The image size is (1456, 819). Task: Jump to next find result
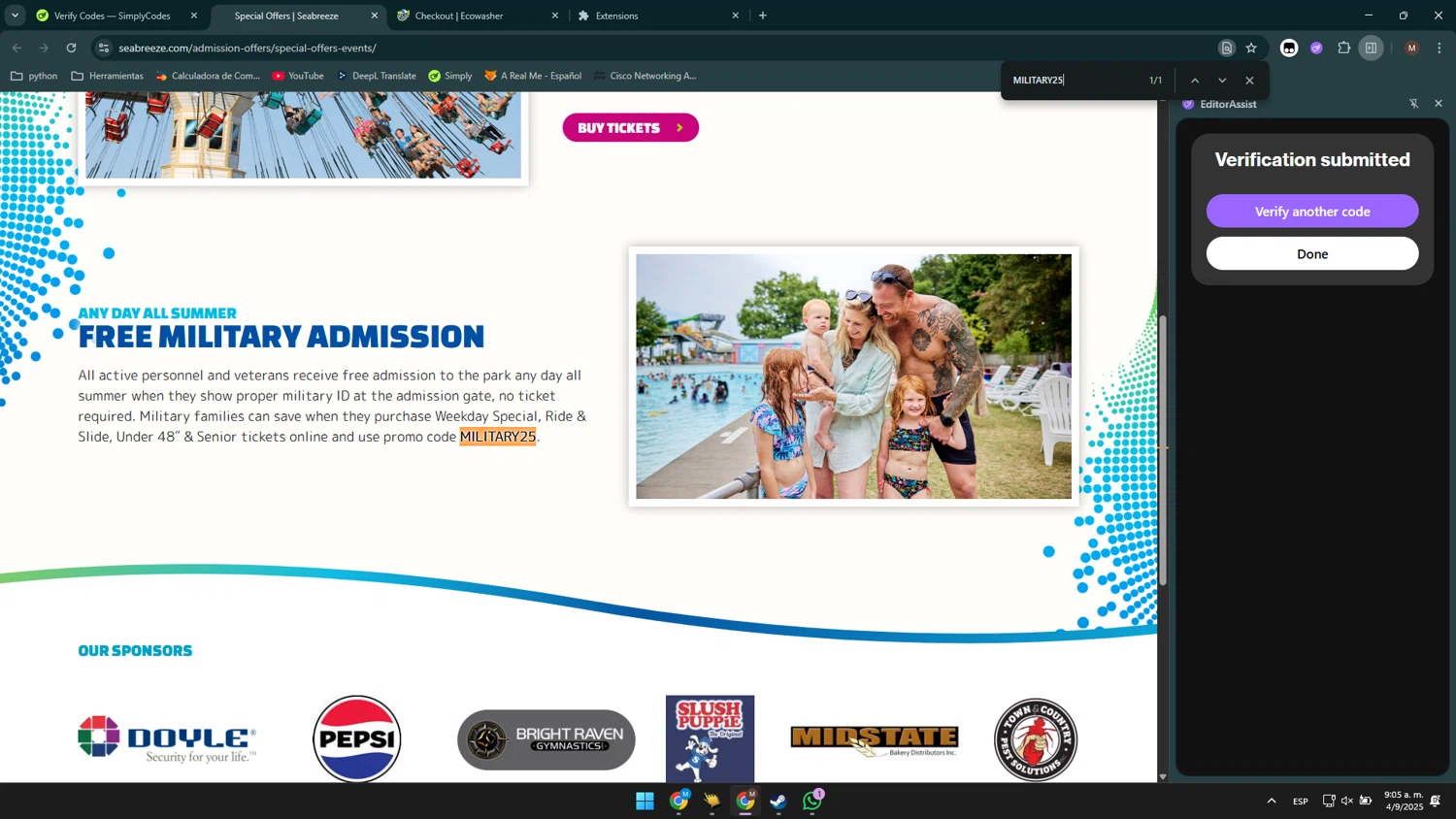[1222, 81]
